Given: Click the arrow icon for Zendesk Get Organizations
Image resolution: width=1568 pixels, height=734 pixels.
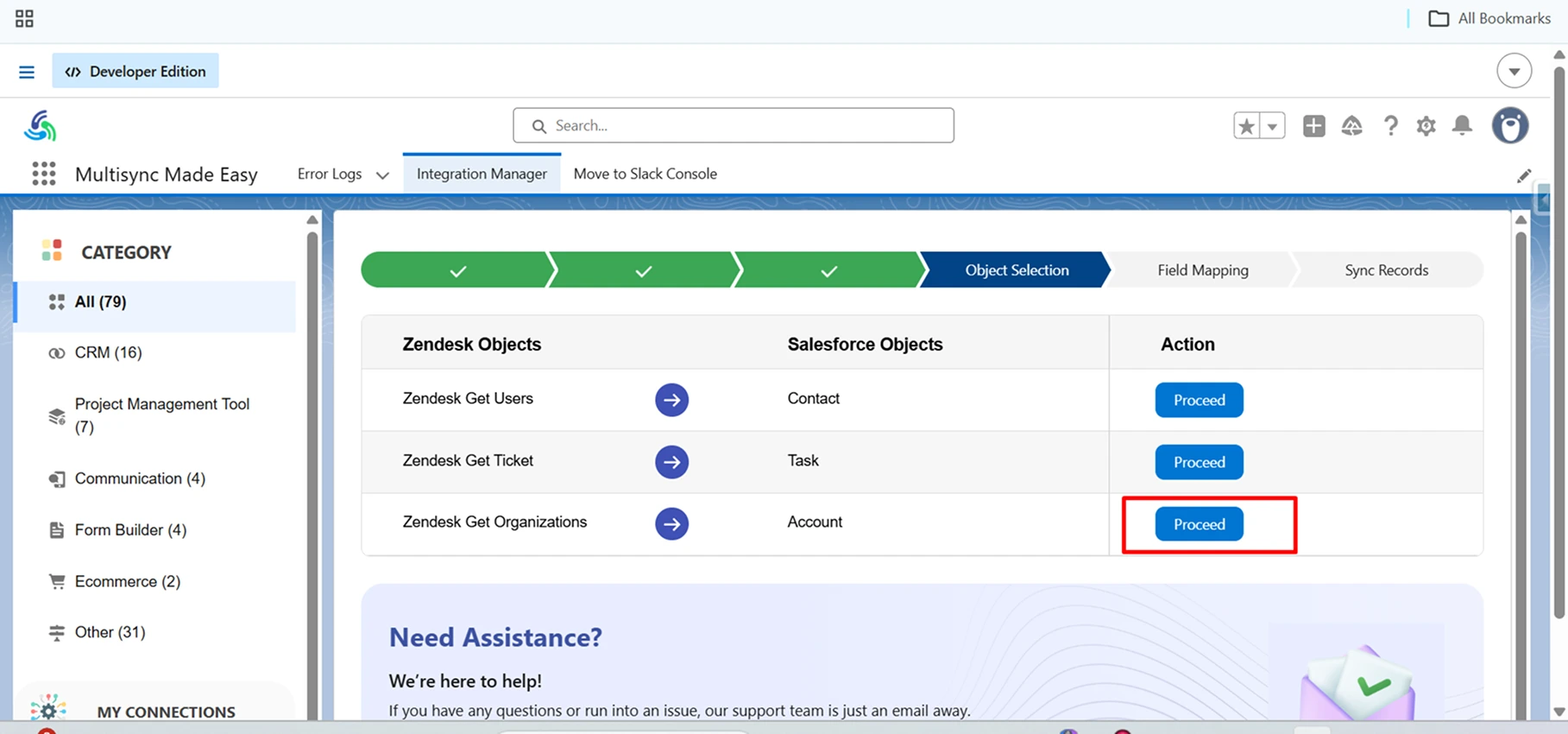Looking at the screenshot, I should click(671, 524).
